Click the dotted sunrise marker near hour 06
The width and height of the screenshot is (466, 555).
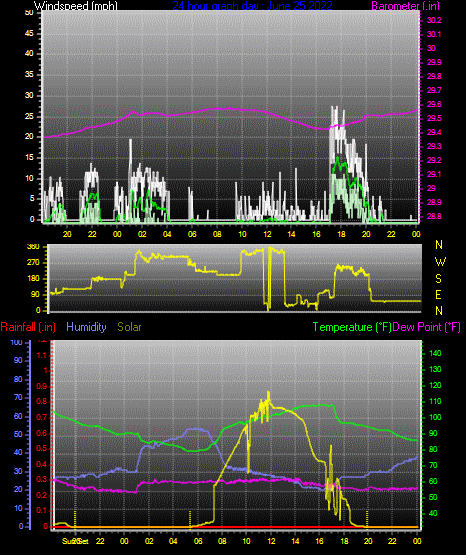click(x=190, y=519)
